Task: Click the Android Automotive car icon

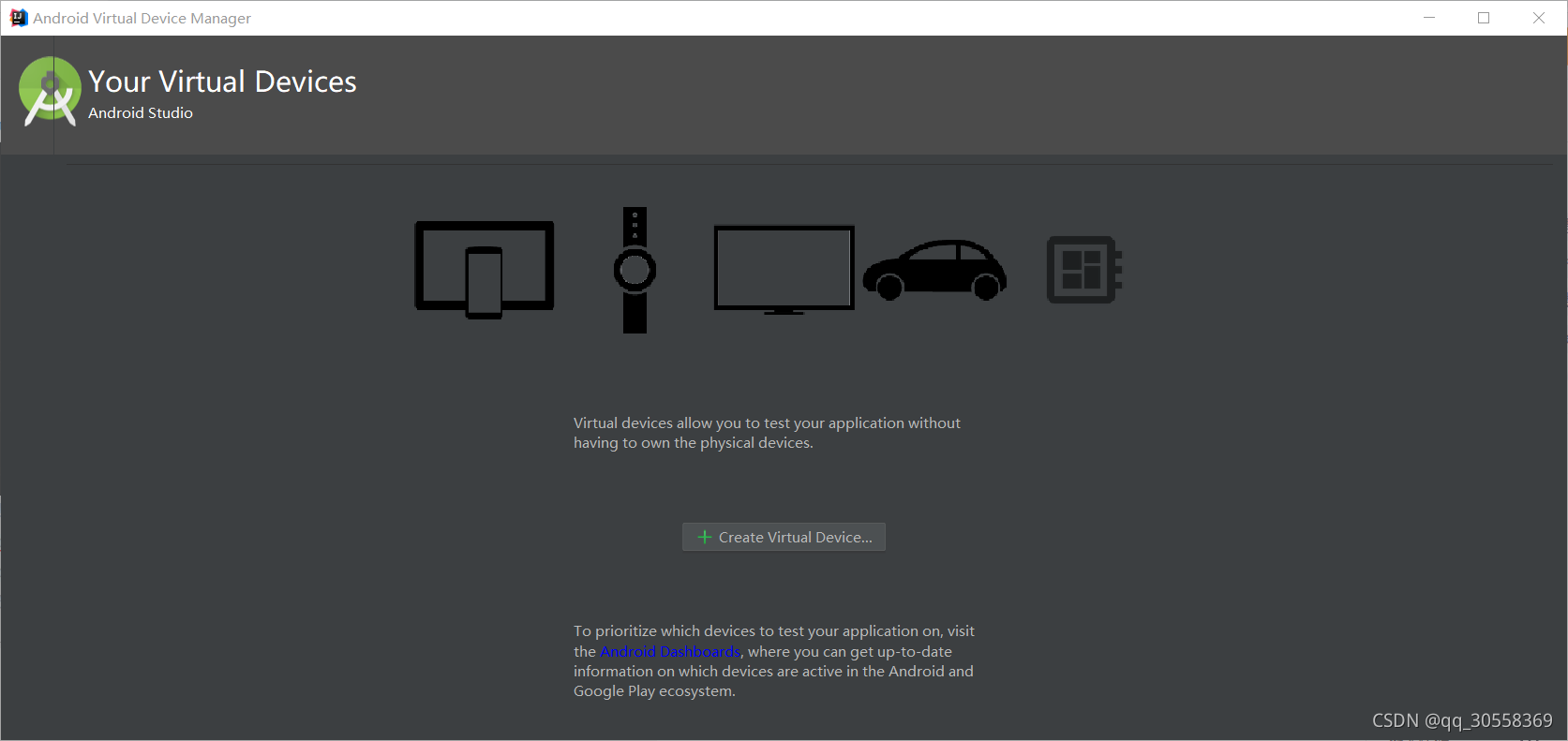Action: click(934, 270)
